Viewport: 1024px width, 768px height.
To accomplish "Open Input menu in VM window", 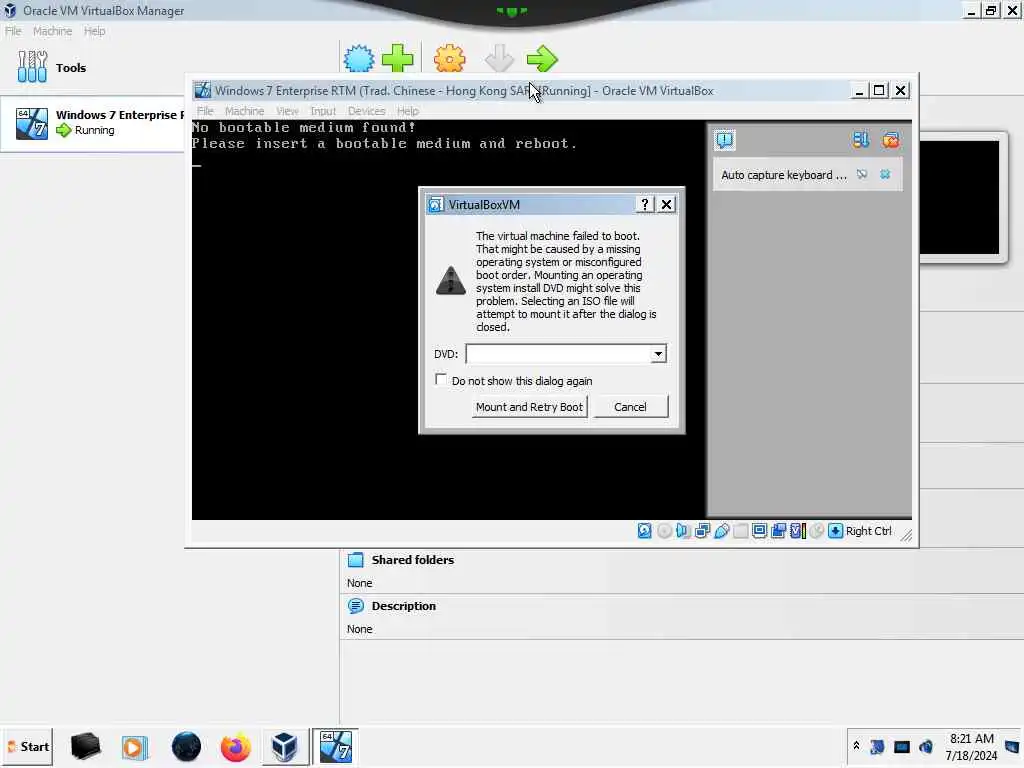I will tap(323, 111).
